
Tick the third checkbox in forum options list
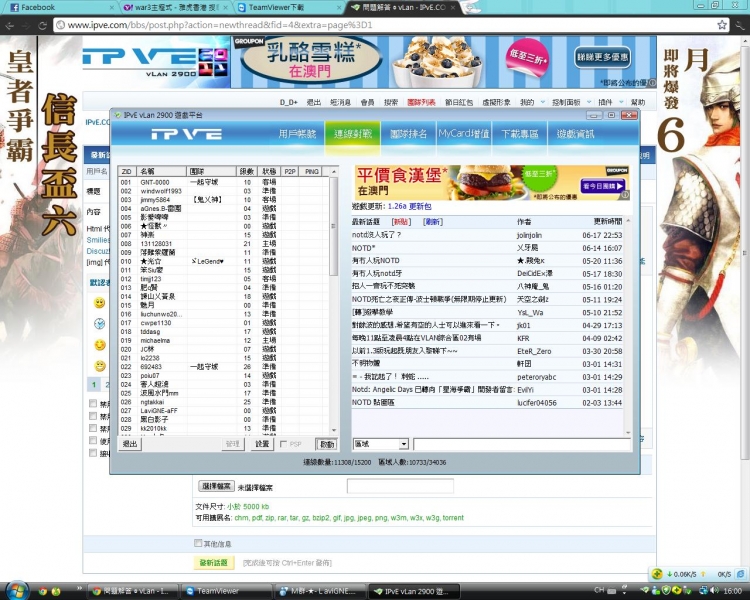click(93, 428)
